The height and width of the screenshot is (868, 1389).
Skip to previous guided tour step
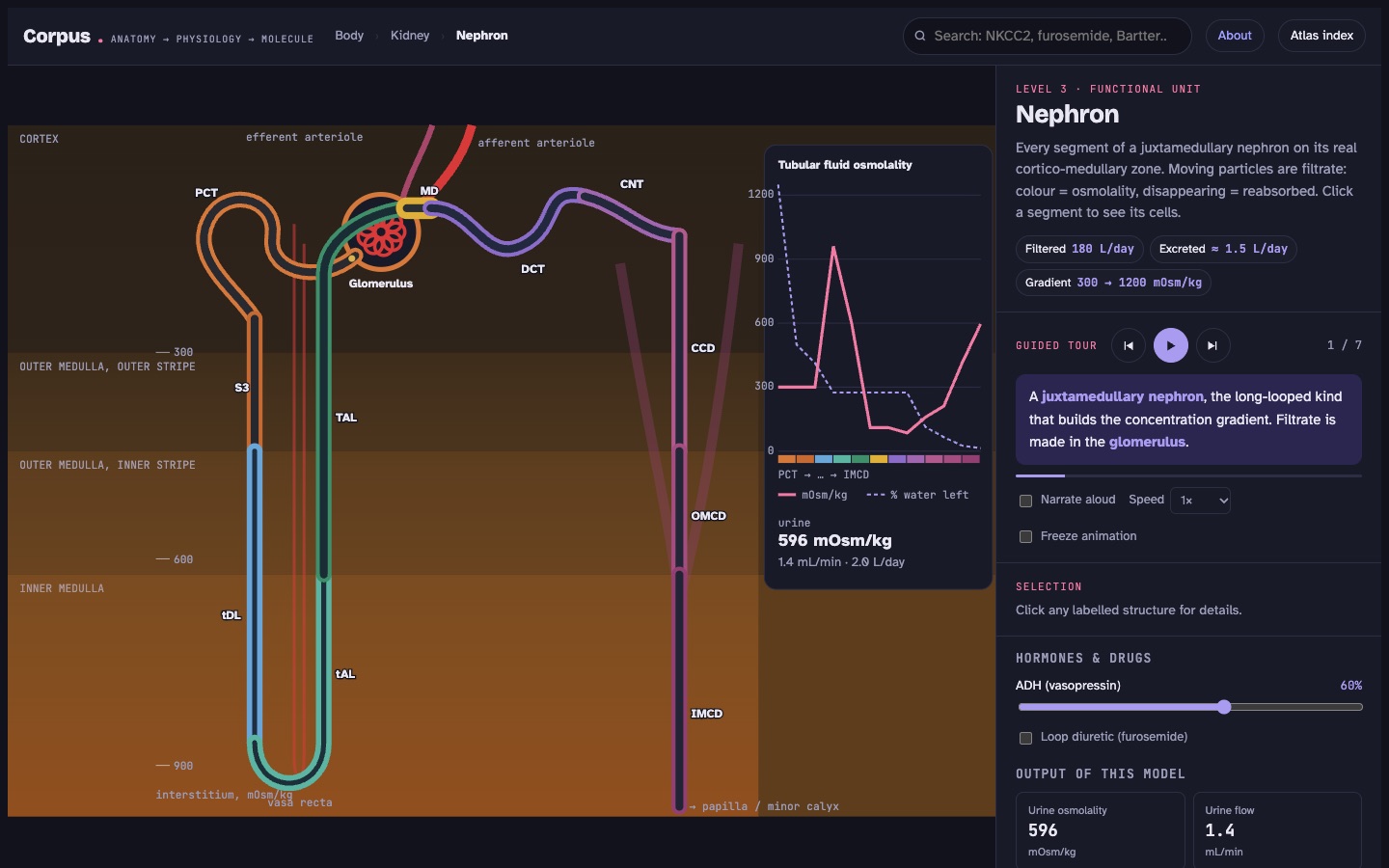(1129, 345)
